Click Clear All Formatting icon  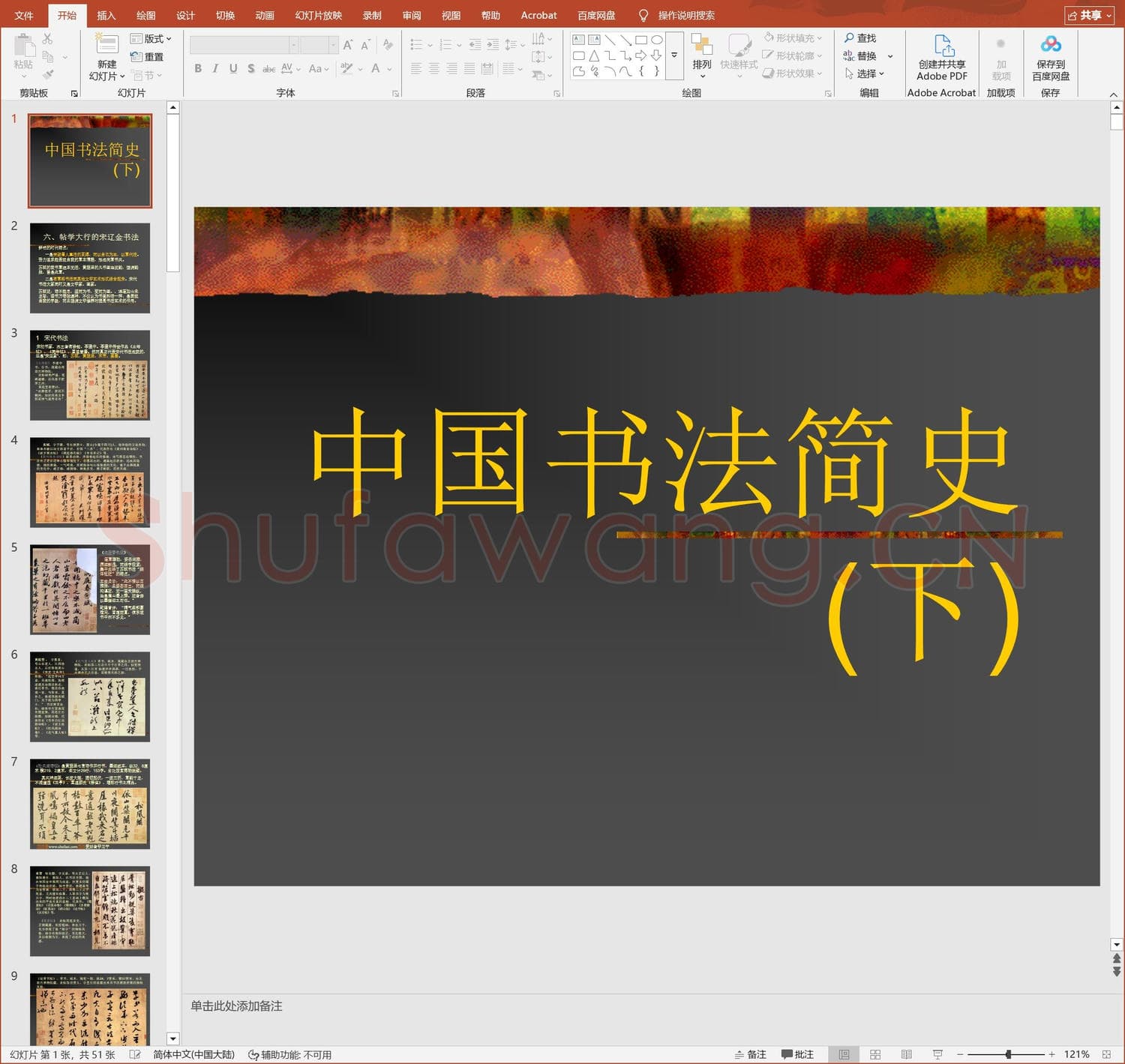pos(388,45)
